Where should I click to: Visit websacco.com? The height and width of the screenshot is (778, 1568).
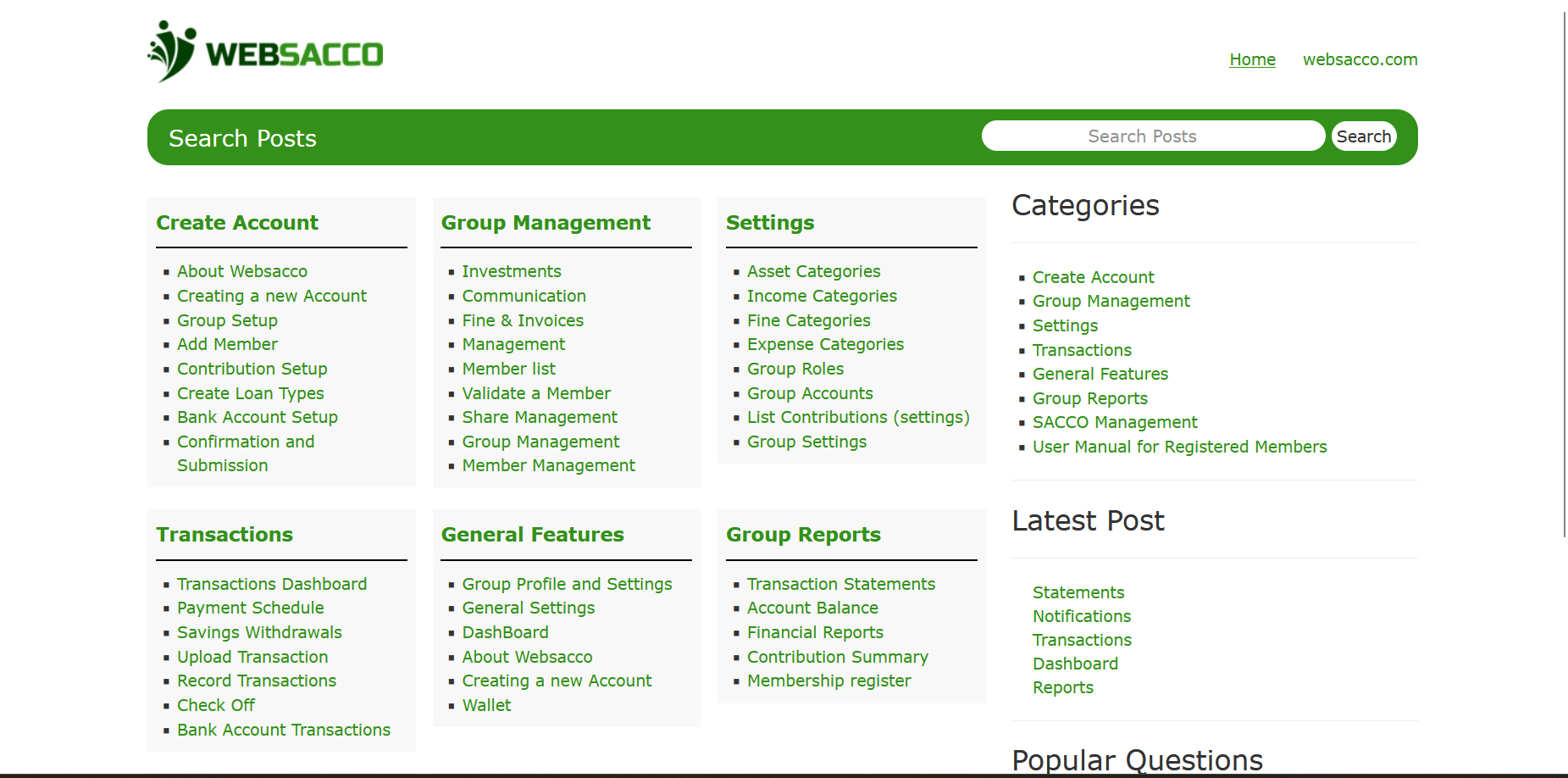point(1359,59)
